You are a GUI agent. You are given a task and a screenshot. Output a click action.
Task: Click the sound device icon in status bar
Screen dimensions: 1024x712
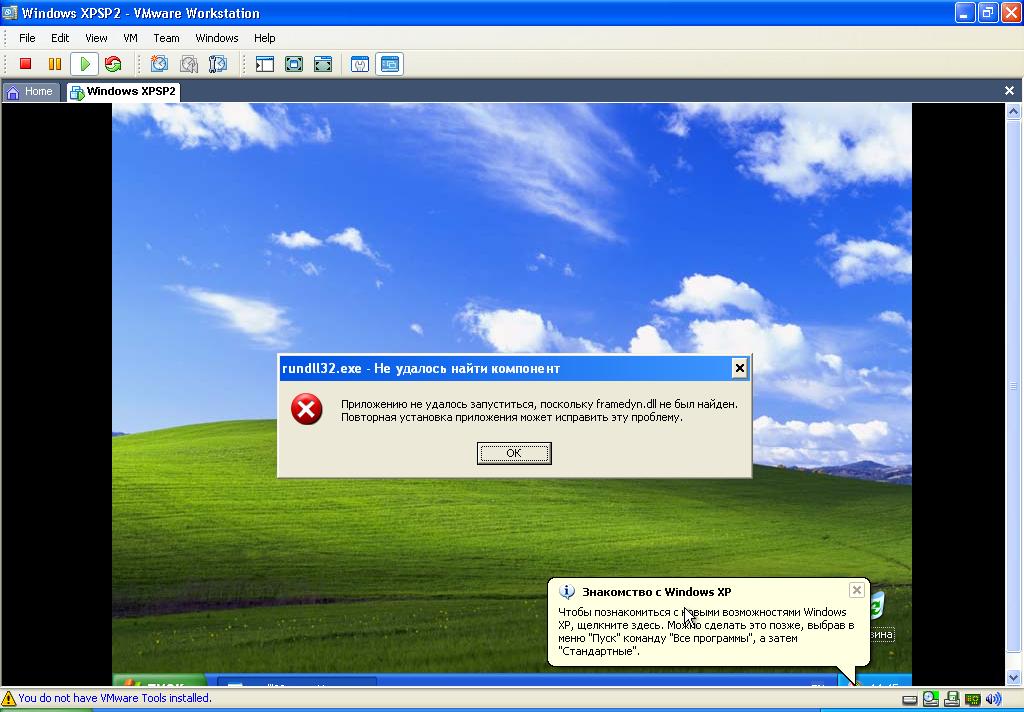[993, 699]
